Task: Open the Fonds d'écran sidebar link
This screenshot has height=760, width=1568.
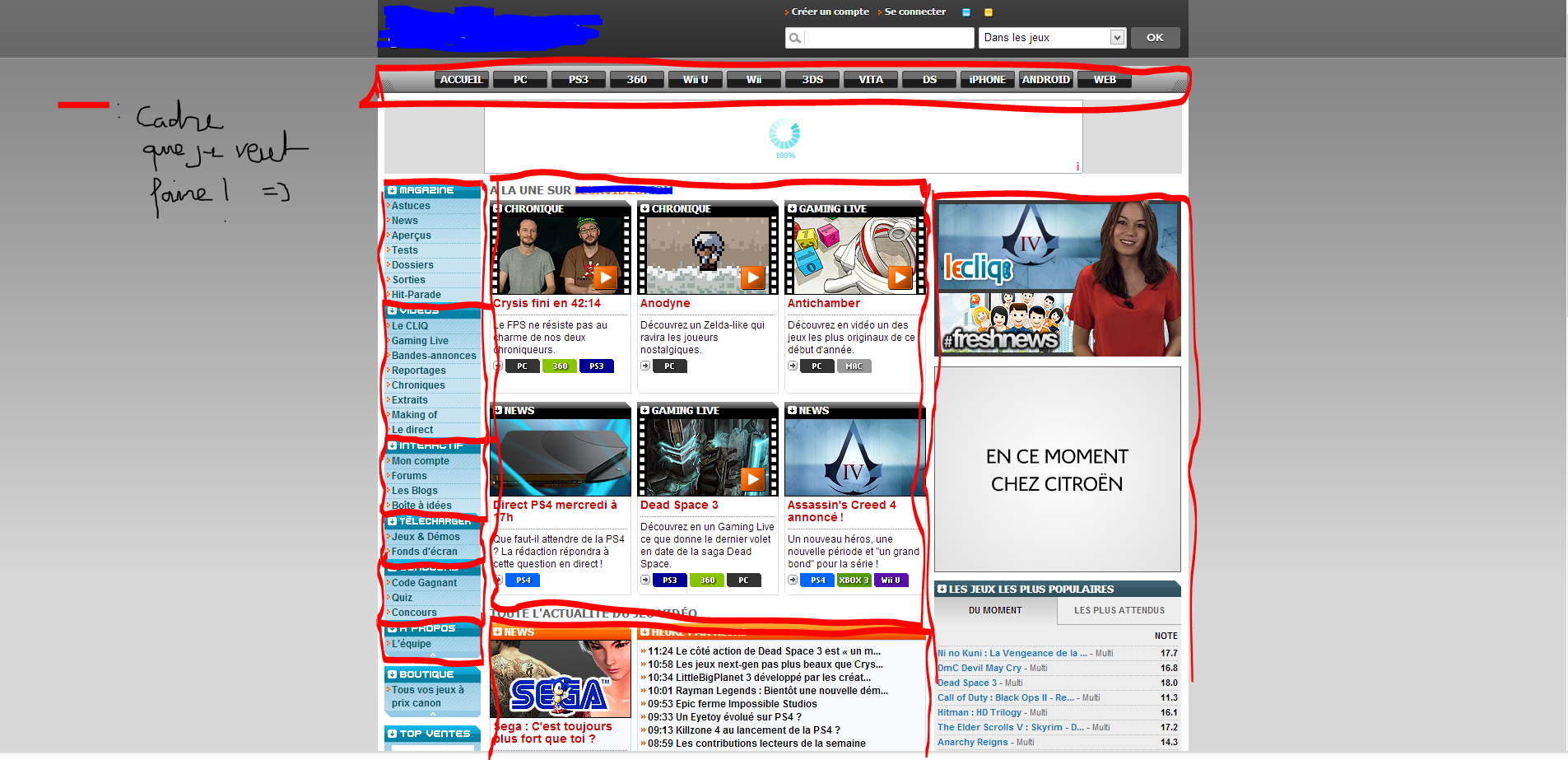Action: [x=425, y=552]
